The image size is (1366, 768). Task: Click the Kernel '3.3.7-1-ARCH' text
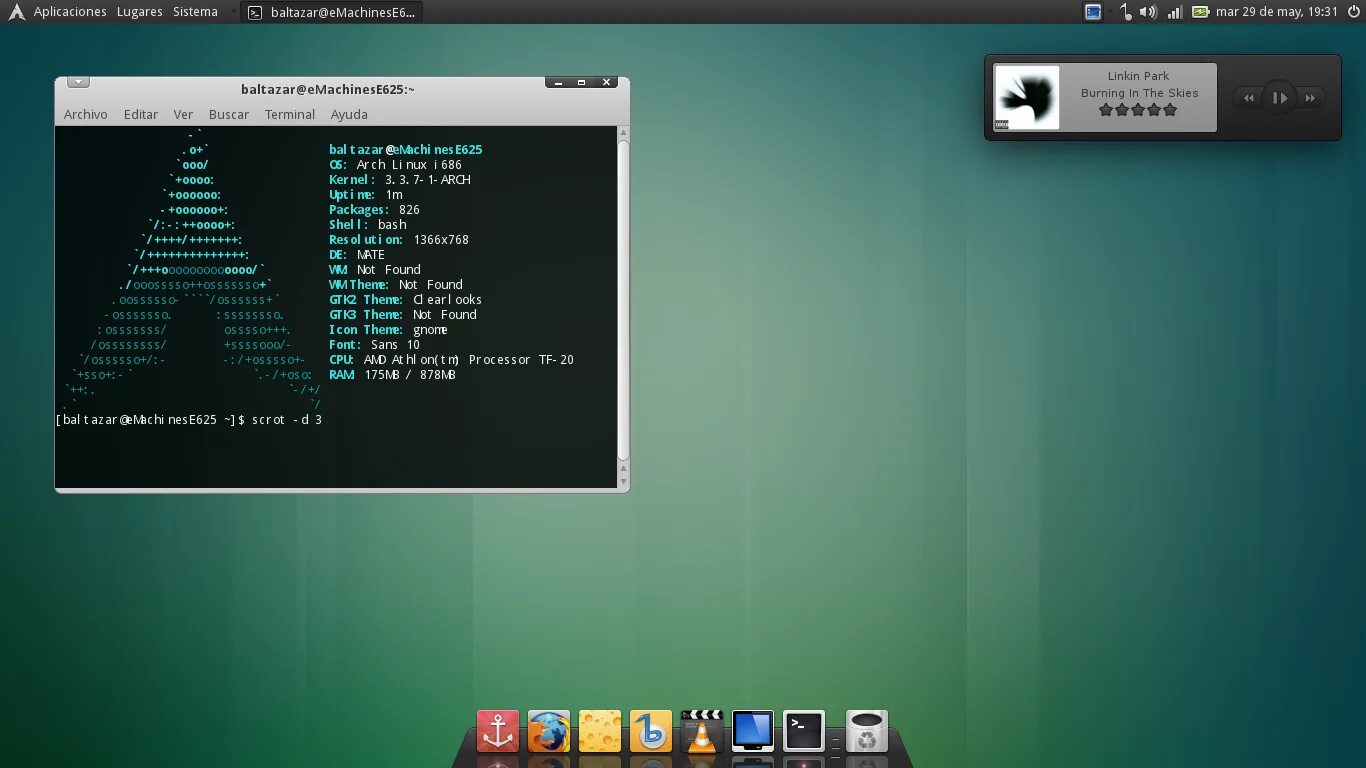pos(427,180)
